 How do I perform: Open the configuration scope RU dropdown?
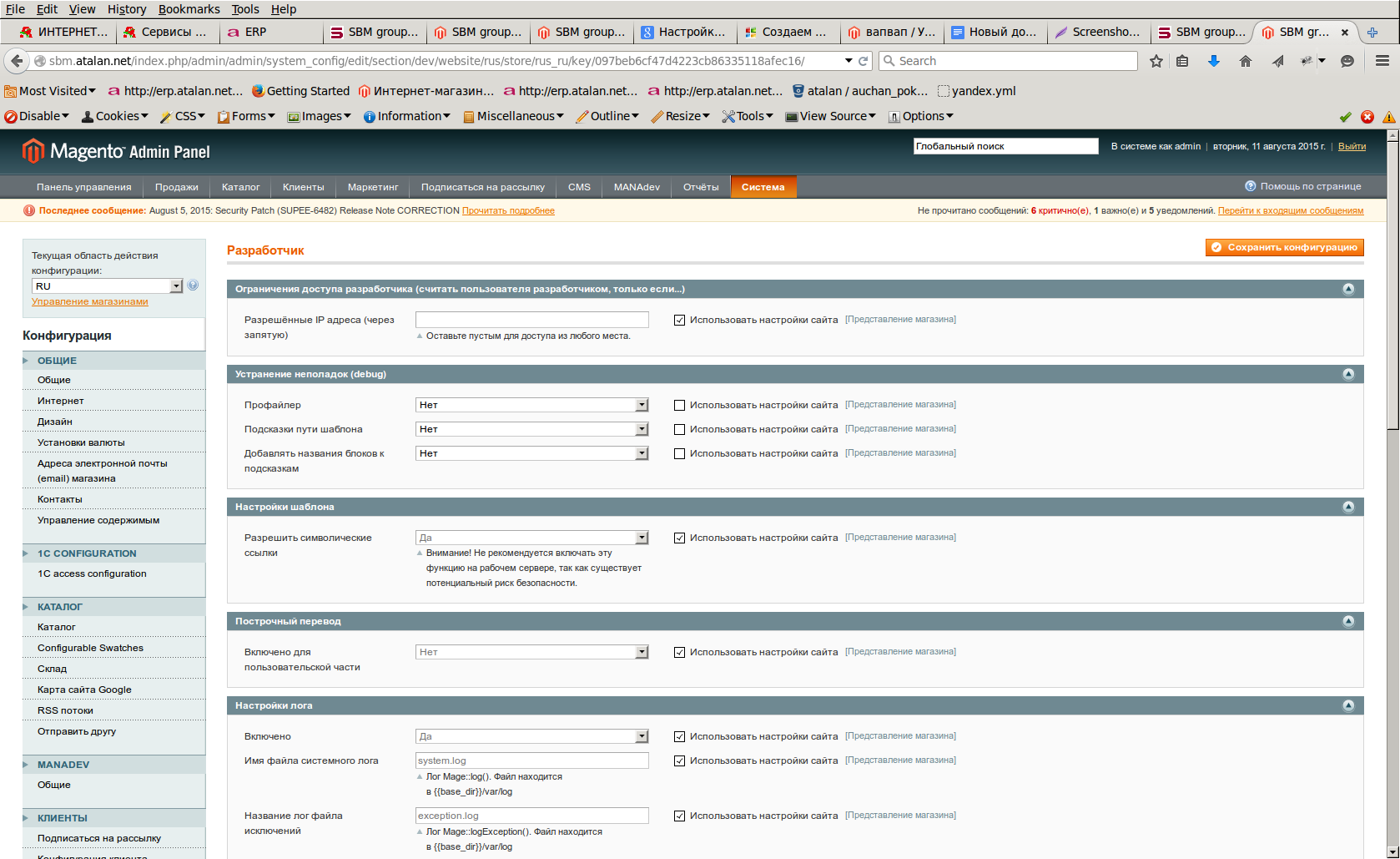[x=107, y=286]
